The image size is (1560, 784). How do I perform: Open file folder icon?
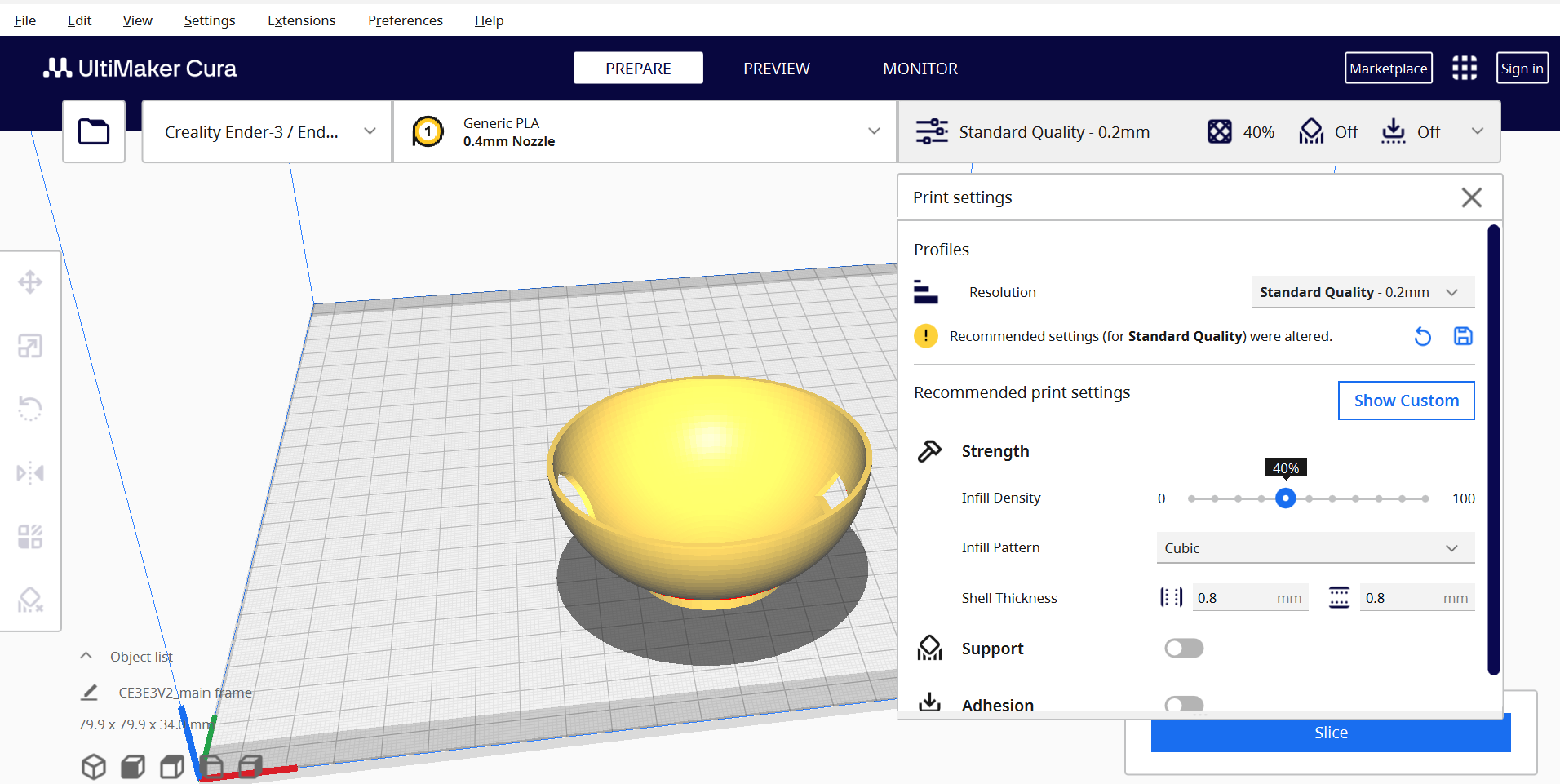tap(94, 131)
